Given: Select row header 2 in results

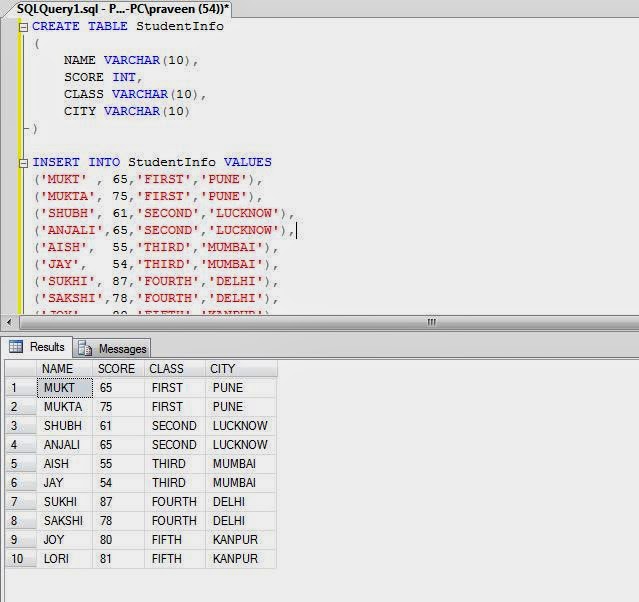Looking at the screenshot, I should point(21,407).
